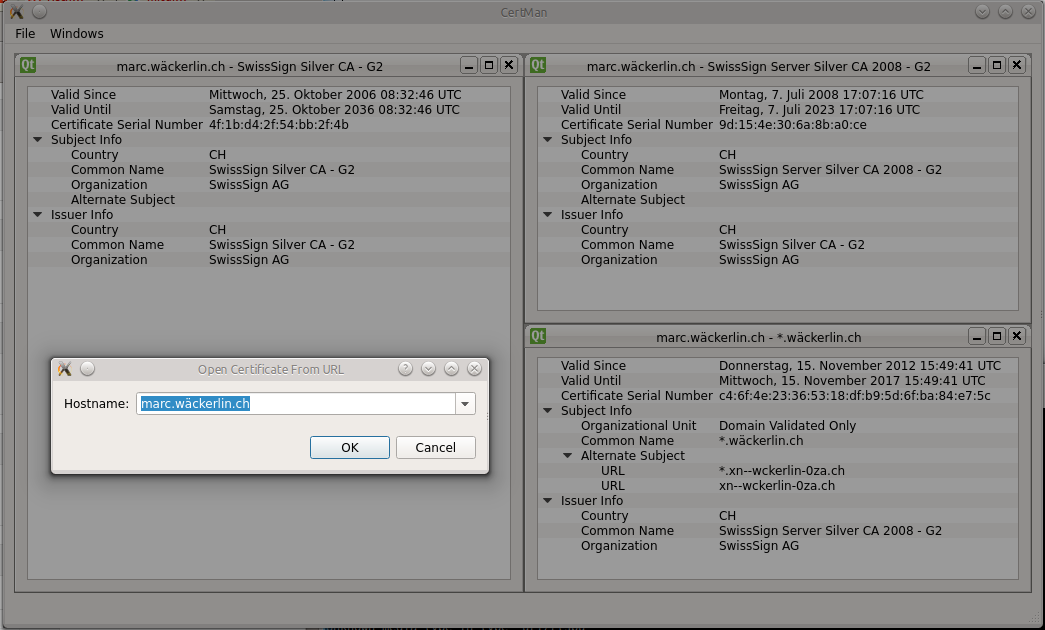Collapse Subject Info in Server Silver CA 2008 window
The width and height of the screenshot is (1045, 630).
548,140
